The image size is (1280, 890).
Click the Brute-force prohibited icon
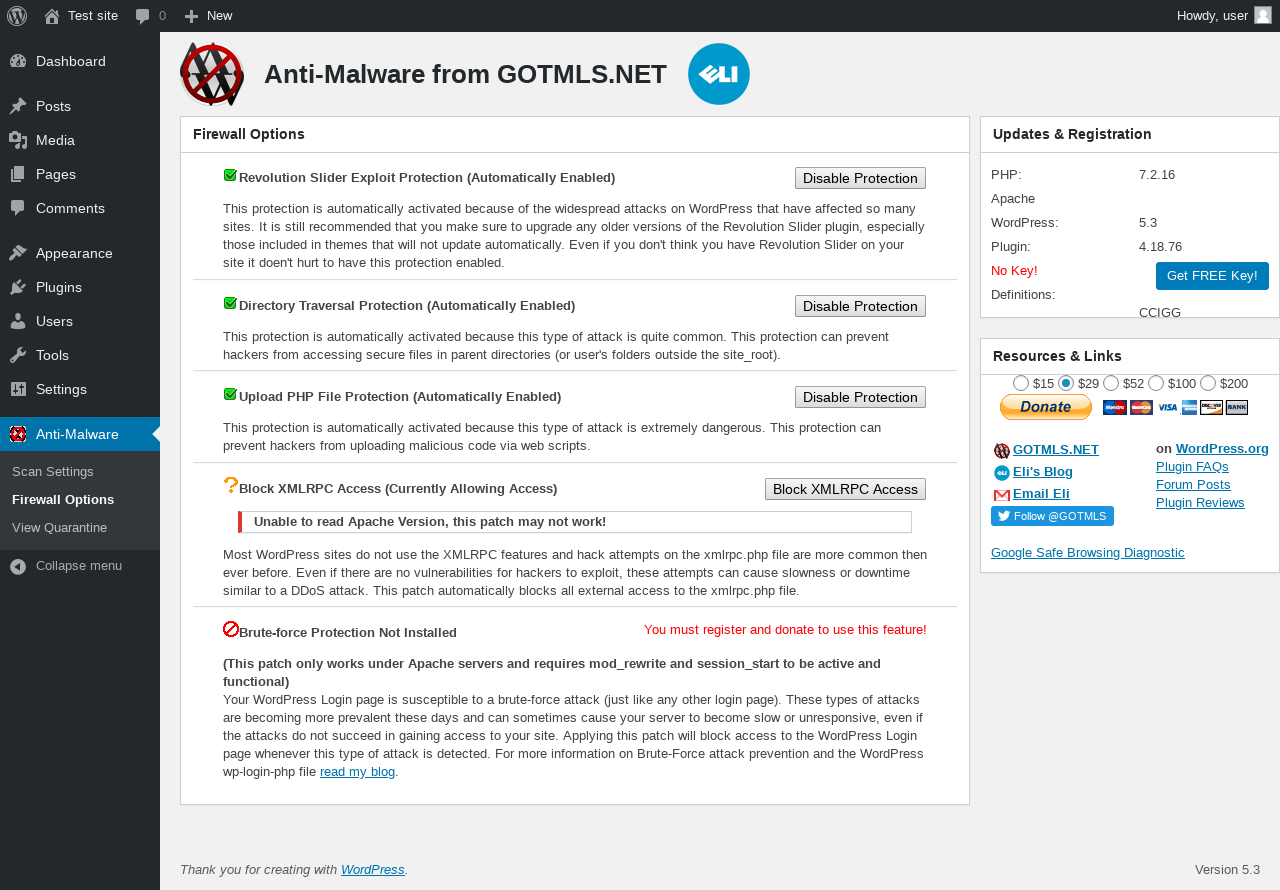(x=231, y=629)
